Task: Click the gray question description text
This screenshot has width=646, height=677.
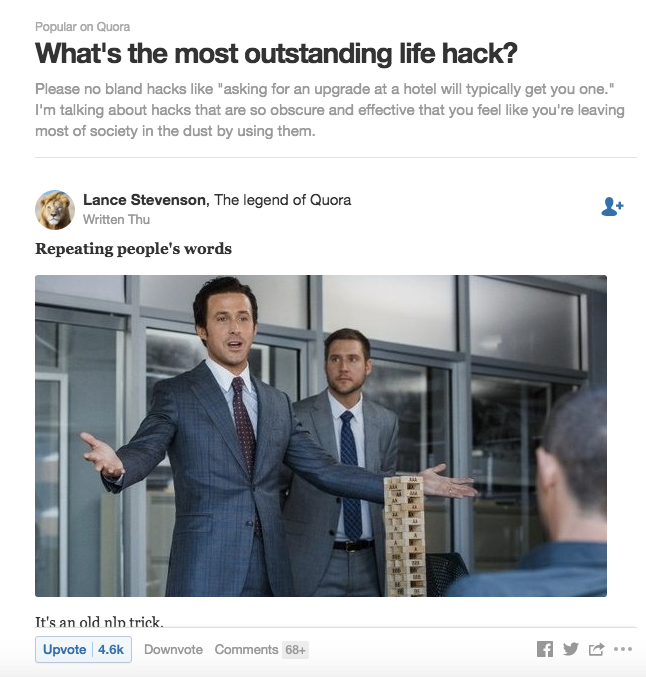Action: [x=330, y=110]
